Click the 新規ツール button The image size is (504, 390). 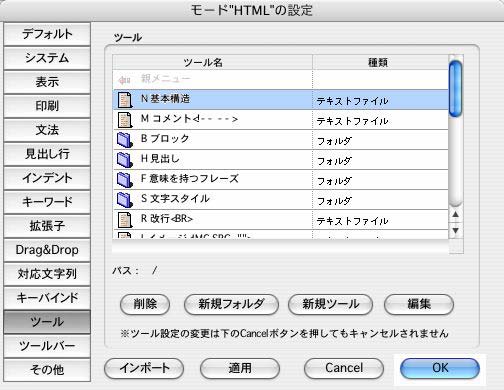[x=330, y=304]
